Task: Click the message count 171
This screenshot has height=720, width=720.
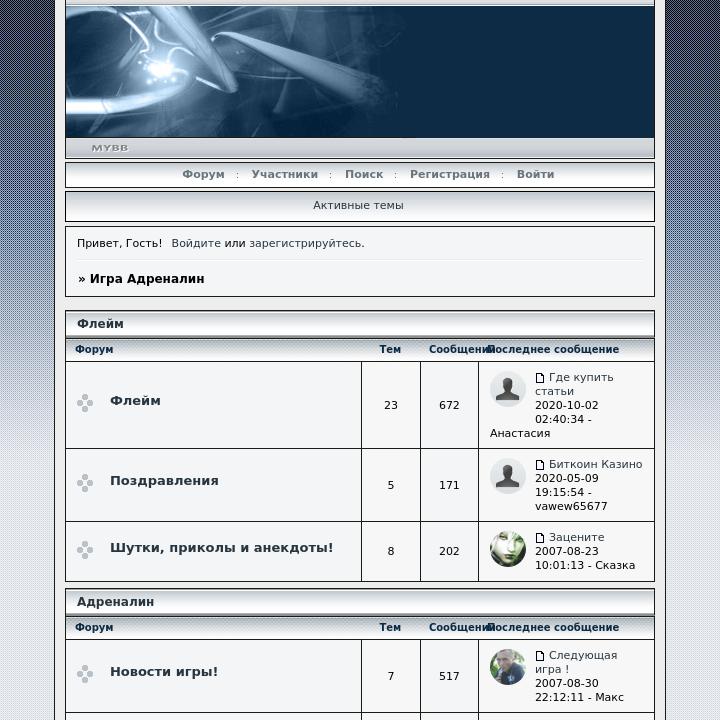Action: [x=449, y=485]
